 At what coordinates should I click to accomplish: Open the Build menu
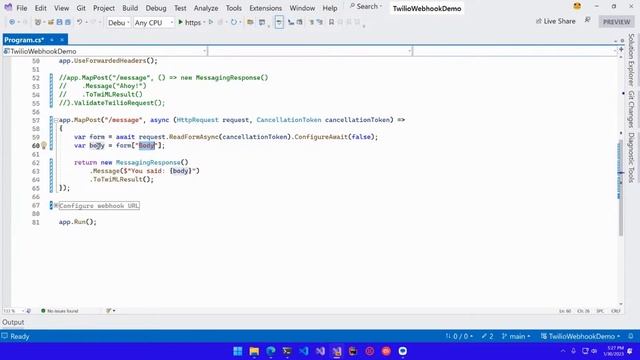(130, 8)
